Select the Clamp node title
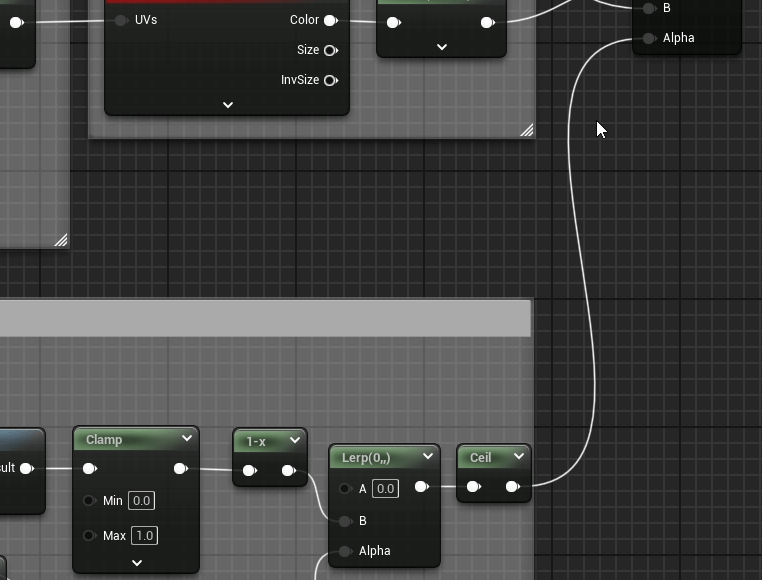Image resolution: width=762 pixels, height=580 pixels. [105, 440]
